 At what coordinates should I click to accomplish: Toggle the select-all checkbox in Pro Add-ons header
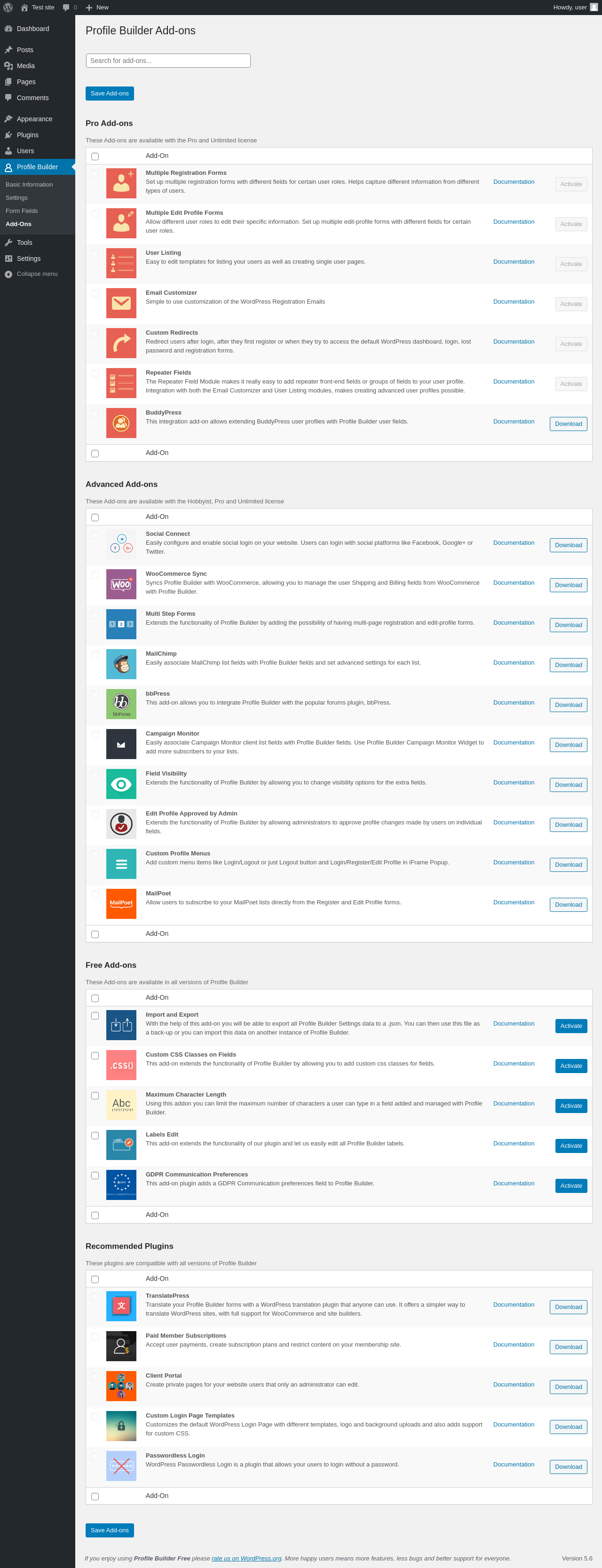(x=95, y=157)
